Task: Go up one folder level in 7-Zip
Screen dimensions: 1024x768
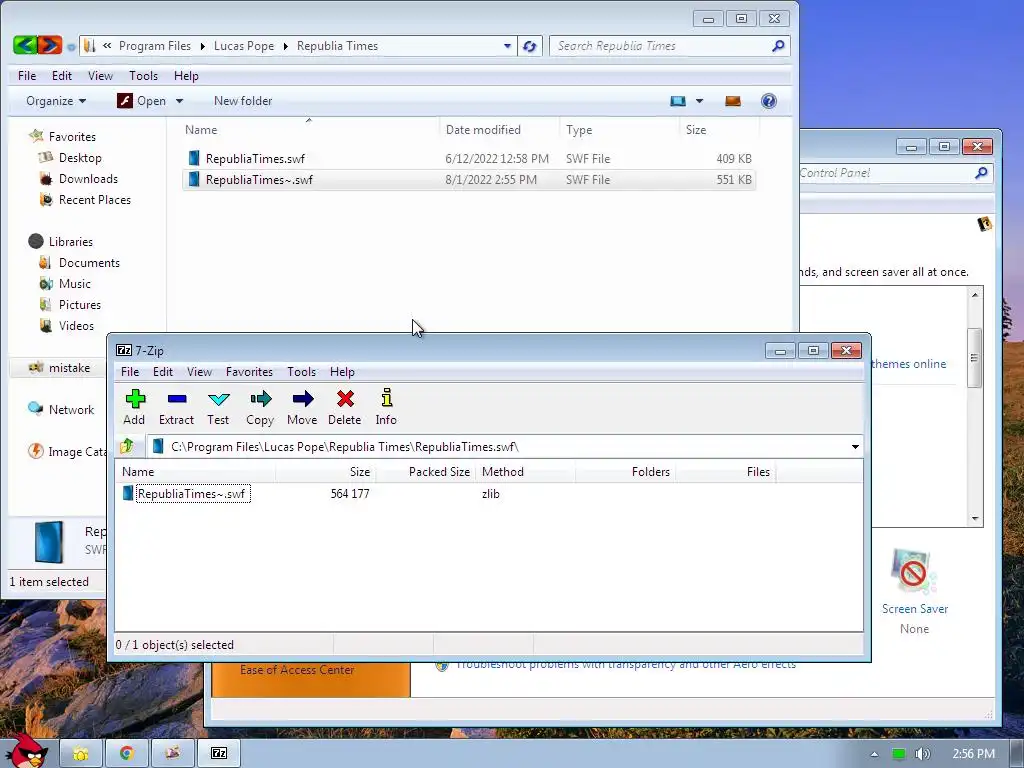Action: tap(127, 447)
